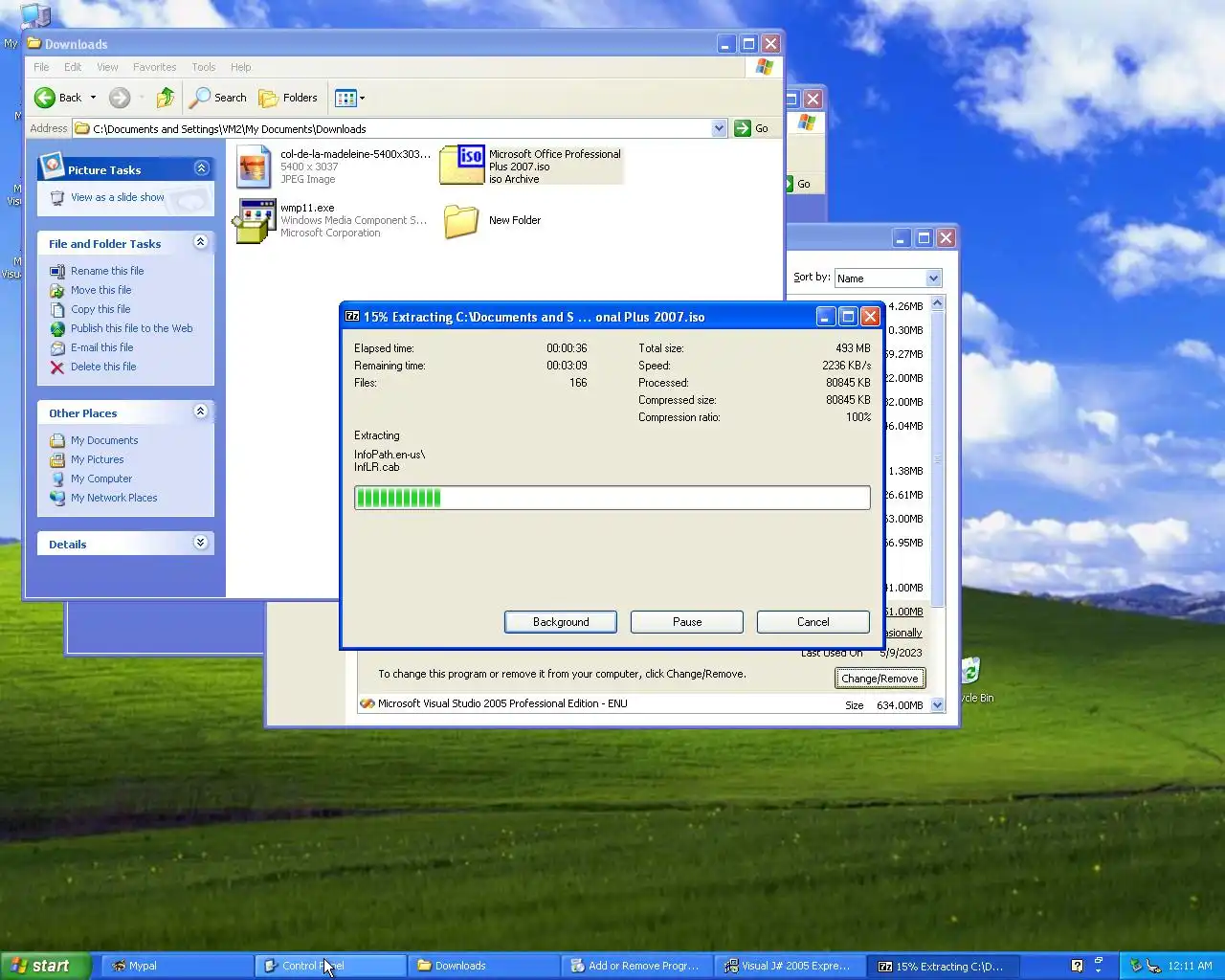This screenshot has height=980, width=1225.
Task: Click the Downloads folder icon in title bar
Action: 34,43
